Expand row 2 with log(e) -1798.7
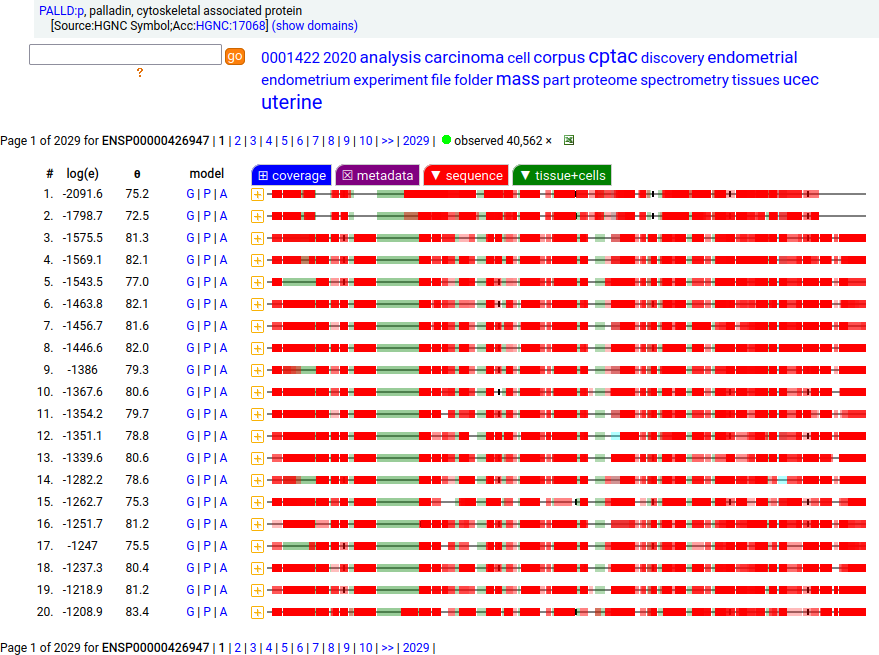 257,216
